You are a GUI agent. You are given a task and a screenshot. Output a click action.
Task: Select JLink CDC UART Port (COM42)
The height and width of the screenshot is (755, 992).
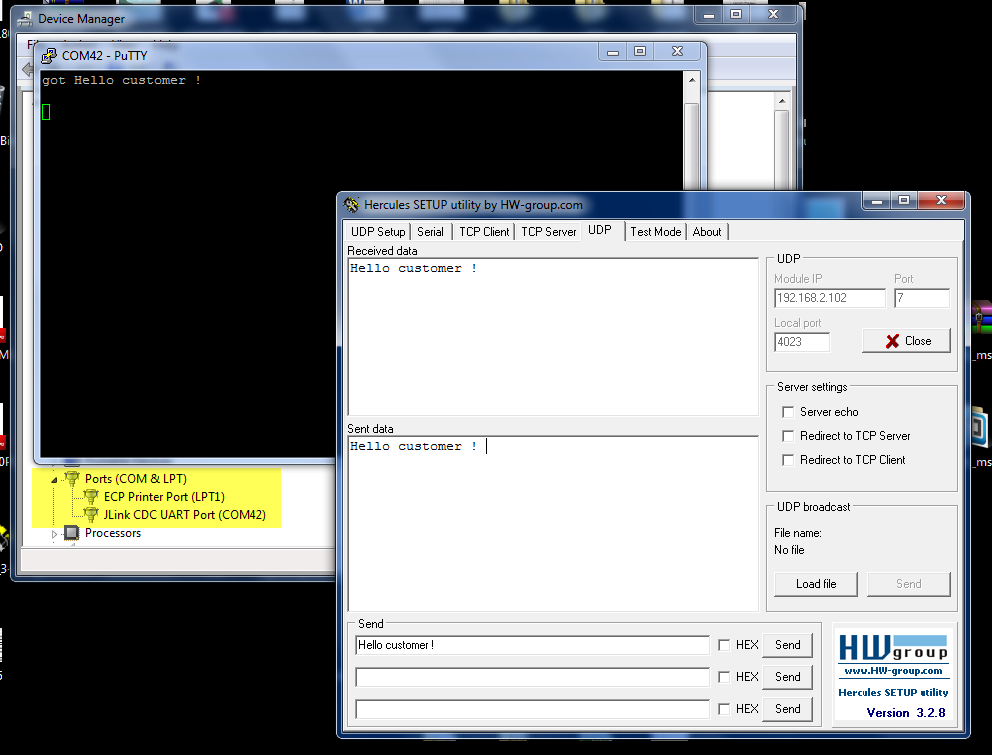(185, 515)
